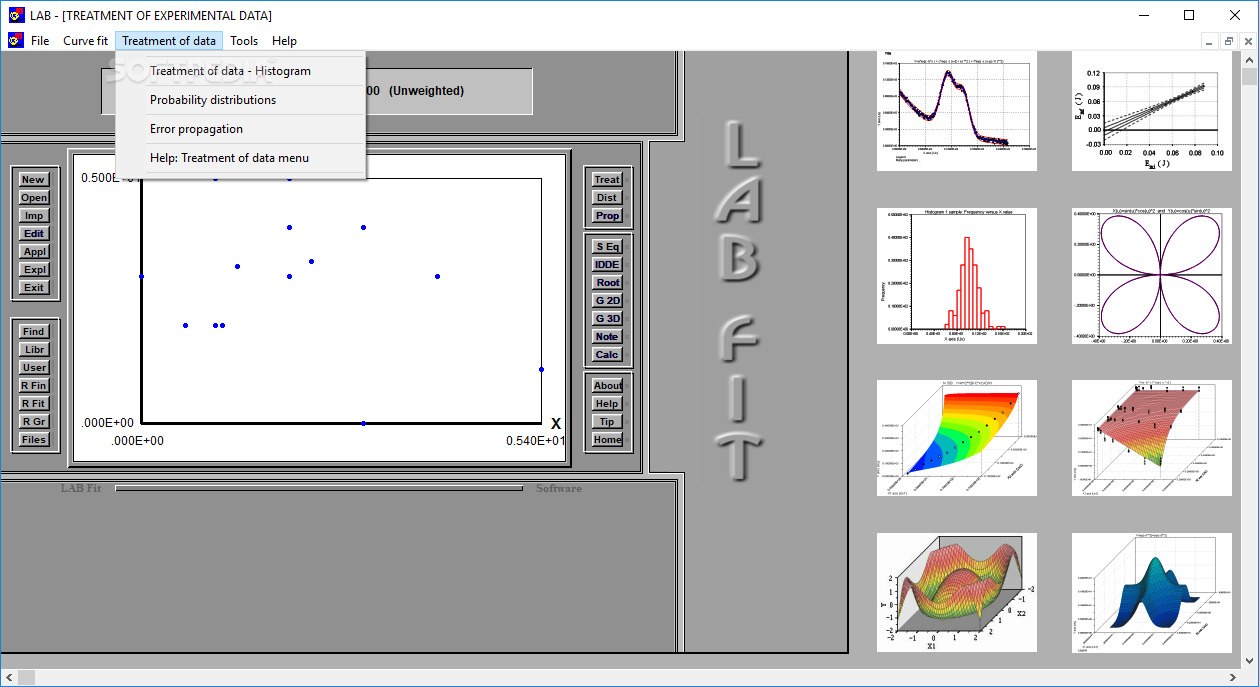This screenshot has height=687, width=1259.
Task: Click the Help button in right panel
Action: 607,404
